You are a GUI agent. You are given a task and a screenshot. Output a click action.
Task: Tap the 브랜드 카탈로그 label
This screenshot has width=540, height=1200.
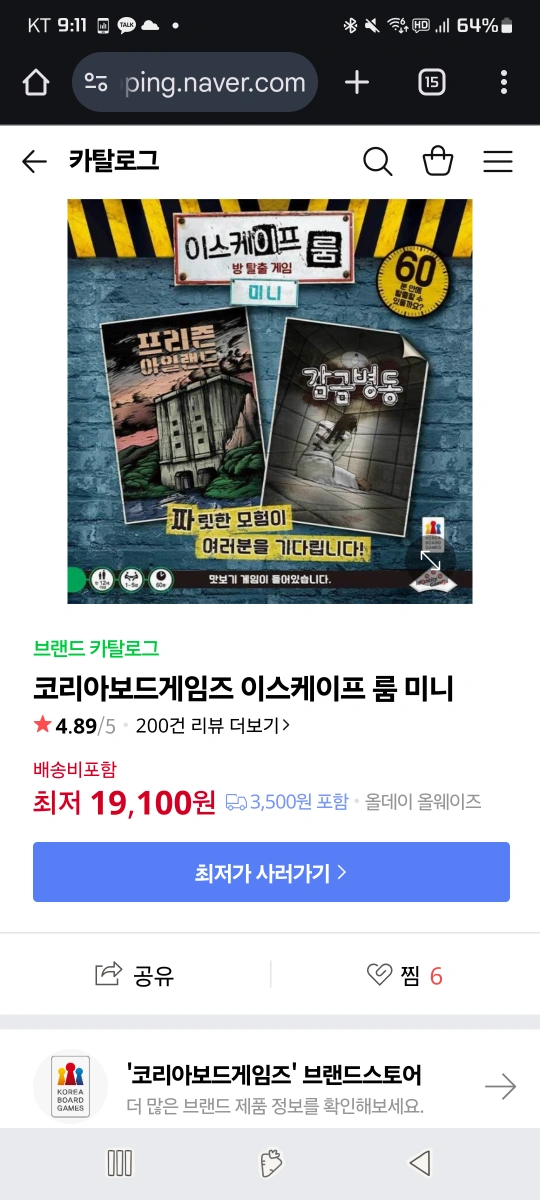coord(96,648)
